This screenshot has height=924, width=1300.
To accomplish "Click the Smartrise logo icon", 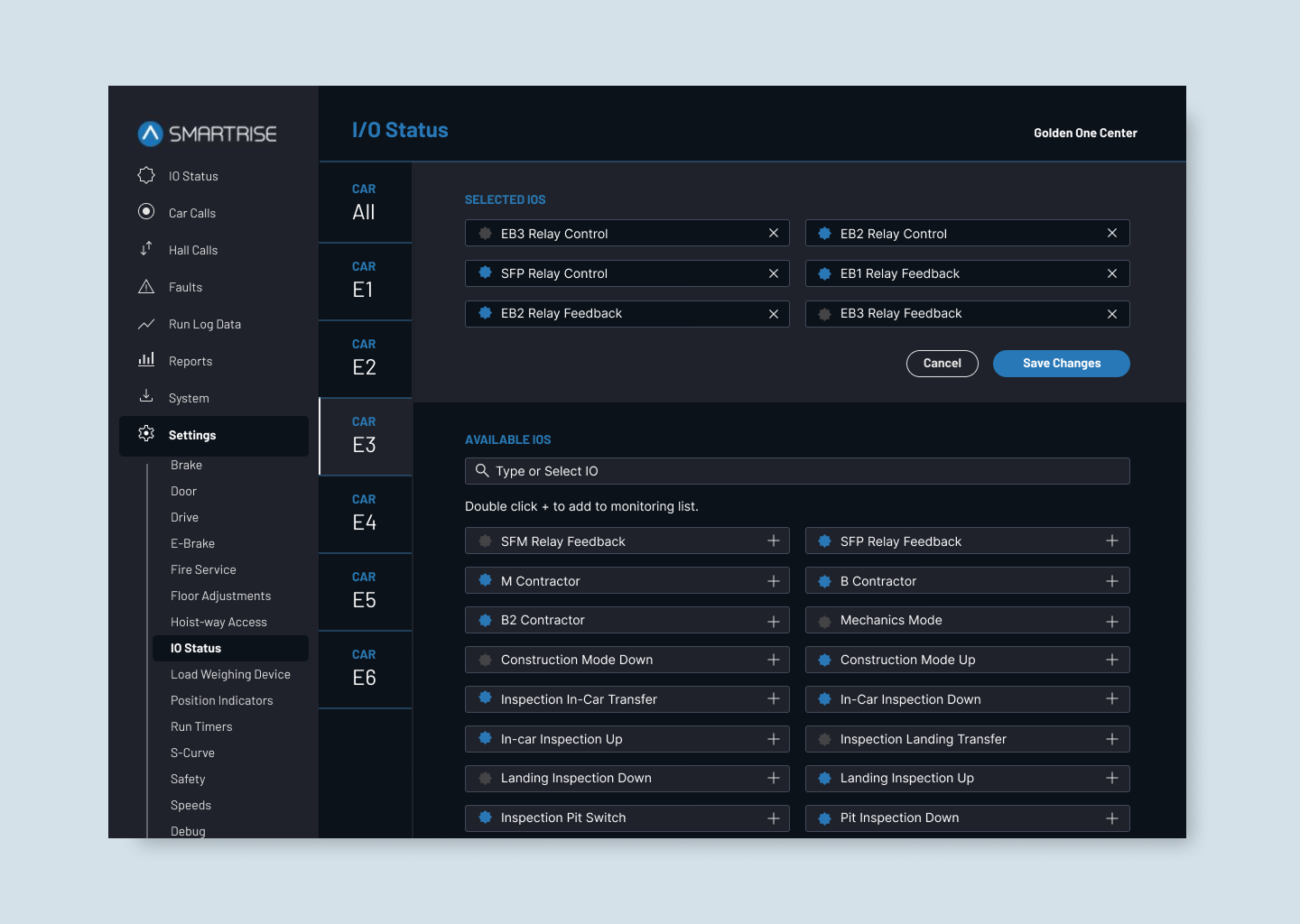I will pos(150,134).
